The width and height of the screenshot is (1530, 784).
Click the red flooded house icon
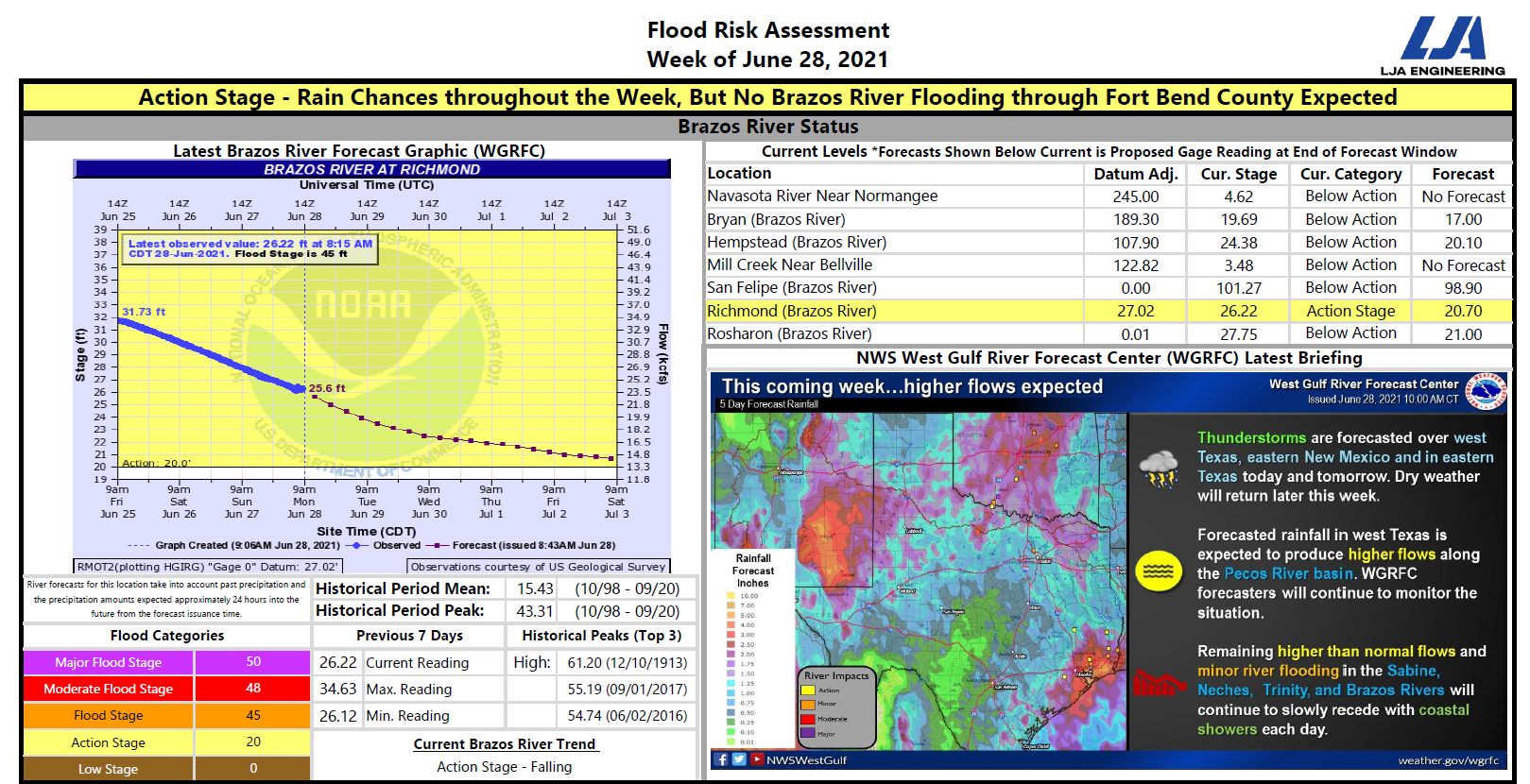tap(1159, 682)
